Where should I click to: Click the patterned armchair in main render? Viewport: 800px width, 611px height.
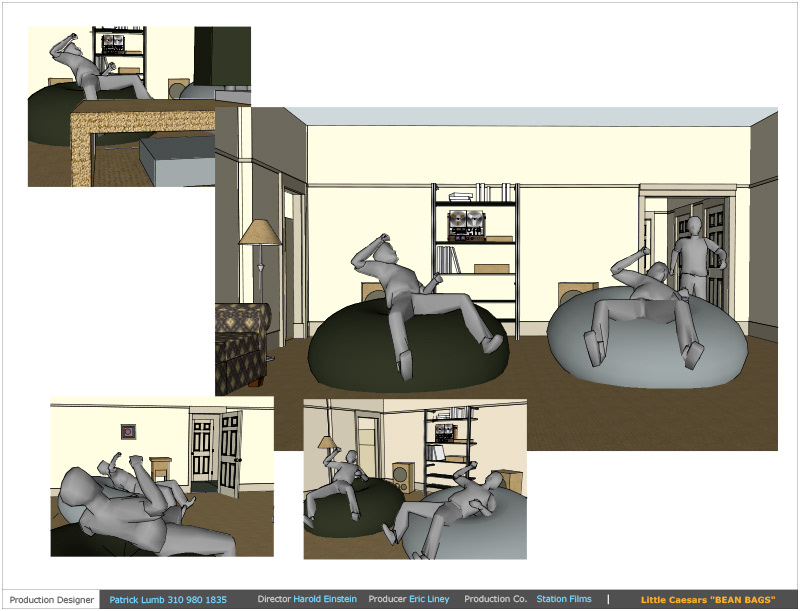[x=242, y=349]
